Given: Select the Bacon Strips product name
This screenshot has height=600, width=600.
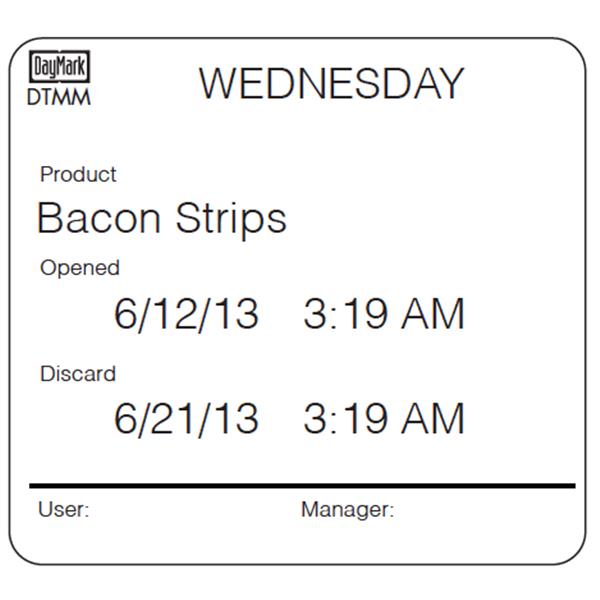Looking at the screenshot, I should (162, 218).
